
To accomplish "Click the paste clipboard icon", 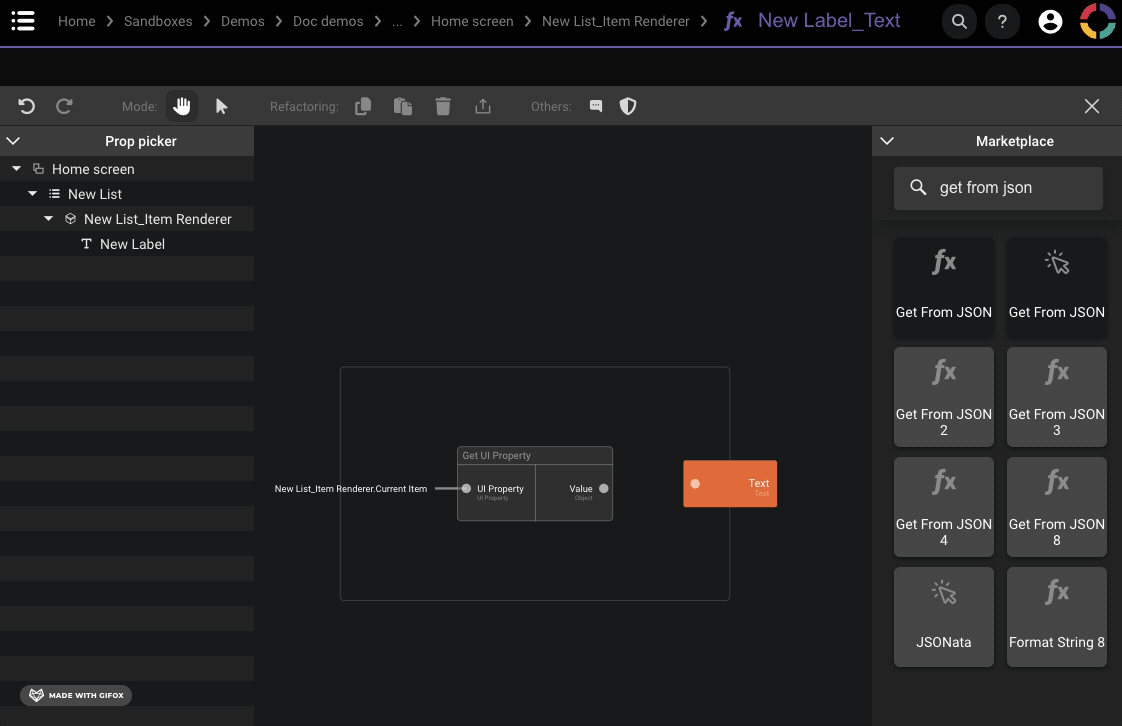I will [x=403, y=106].
